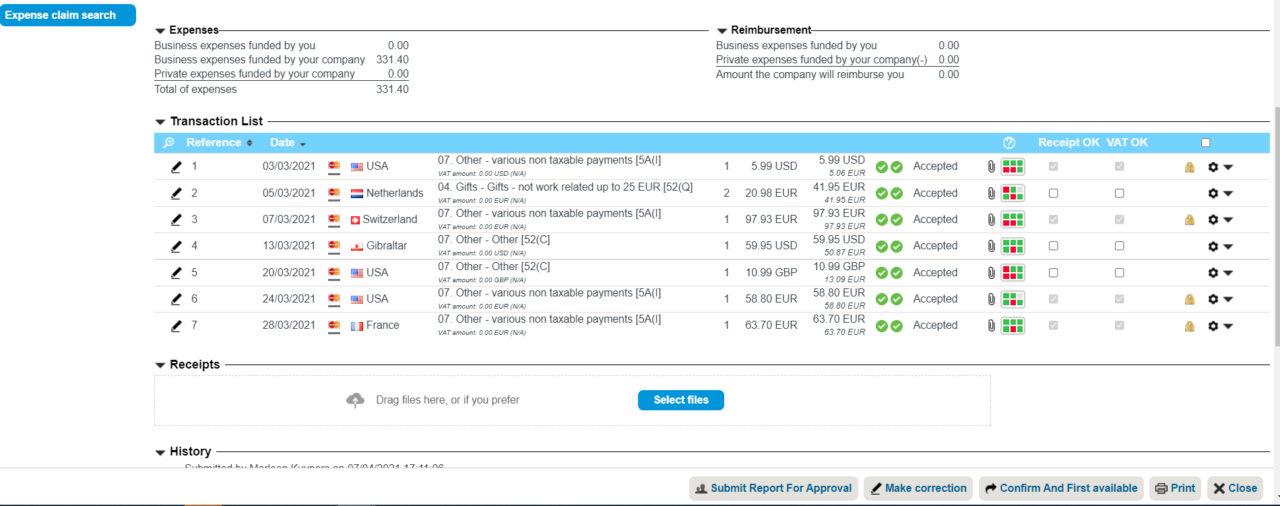The width and height of the screenshot is (1280, 506).
Task: Tick VAT OK for the 10.99 GBP transaction
Action: 1119,272
